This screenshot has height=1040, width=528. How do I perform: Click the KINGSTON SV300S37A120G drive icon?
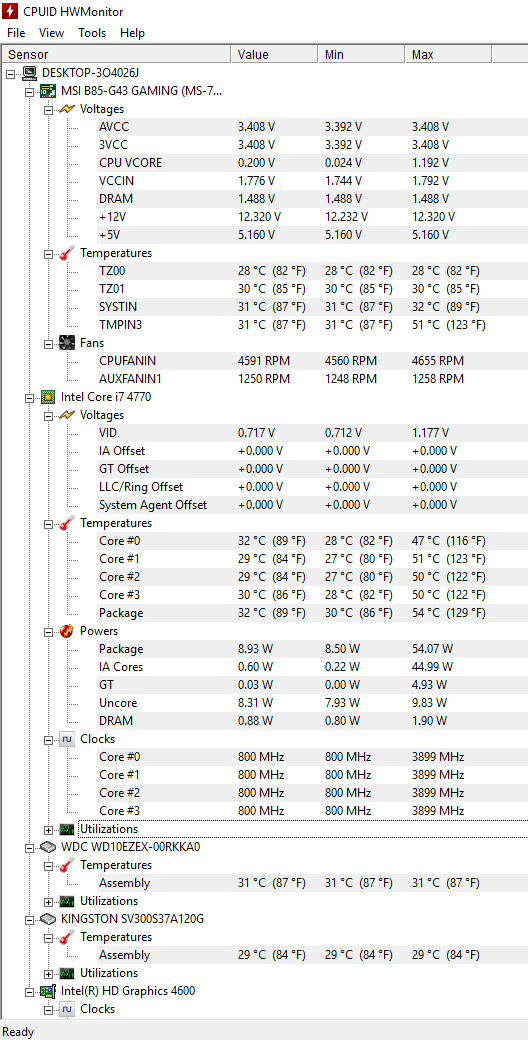(x=48, y=919)
